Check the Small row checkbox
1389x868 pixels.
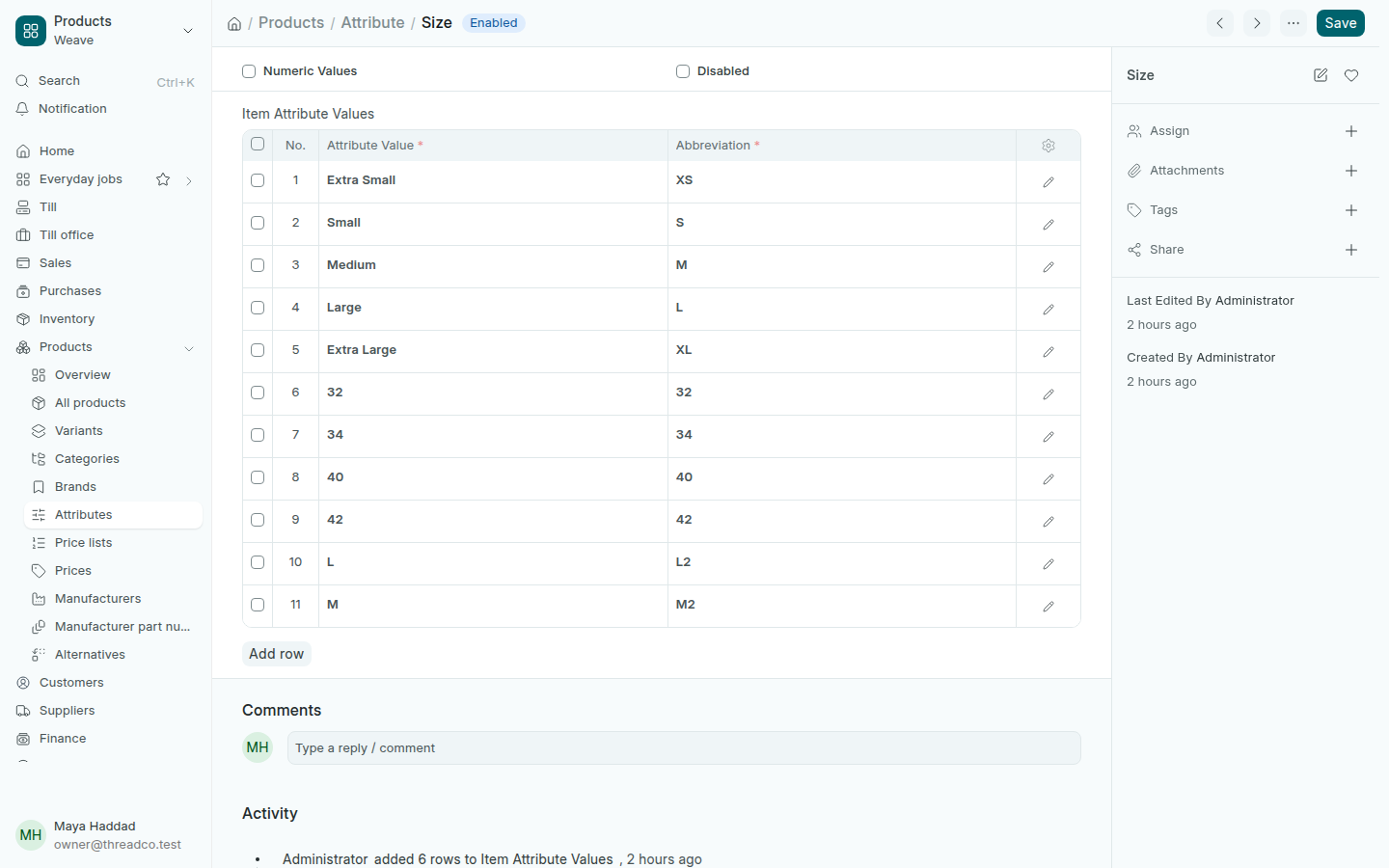(x=258, y=223)
